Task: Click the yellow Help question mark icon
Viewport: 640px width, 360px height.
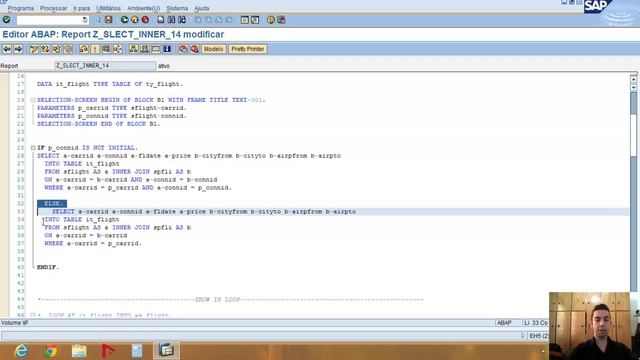Action: pyautogui.click(x=271, y=20)
